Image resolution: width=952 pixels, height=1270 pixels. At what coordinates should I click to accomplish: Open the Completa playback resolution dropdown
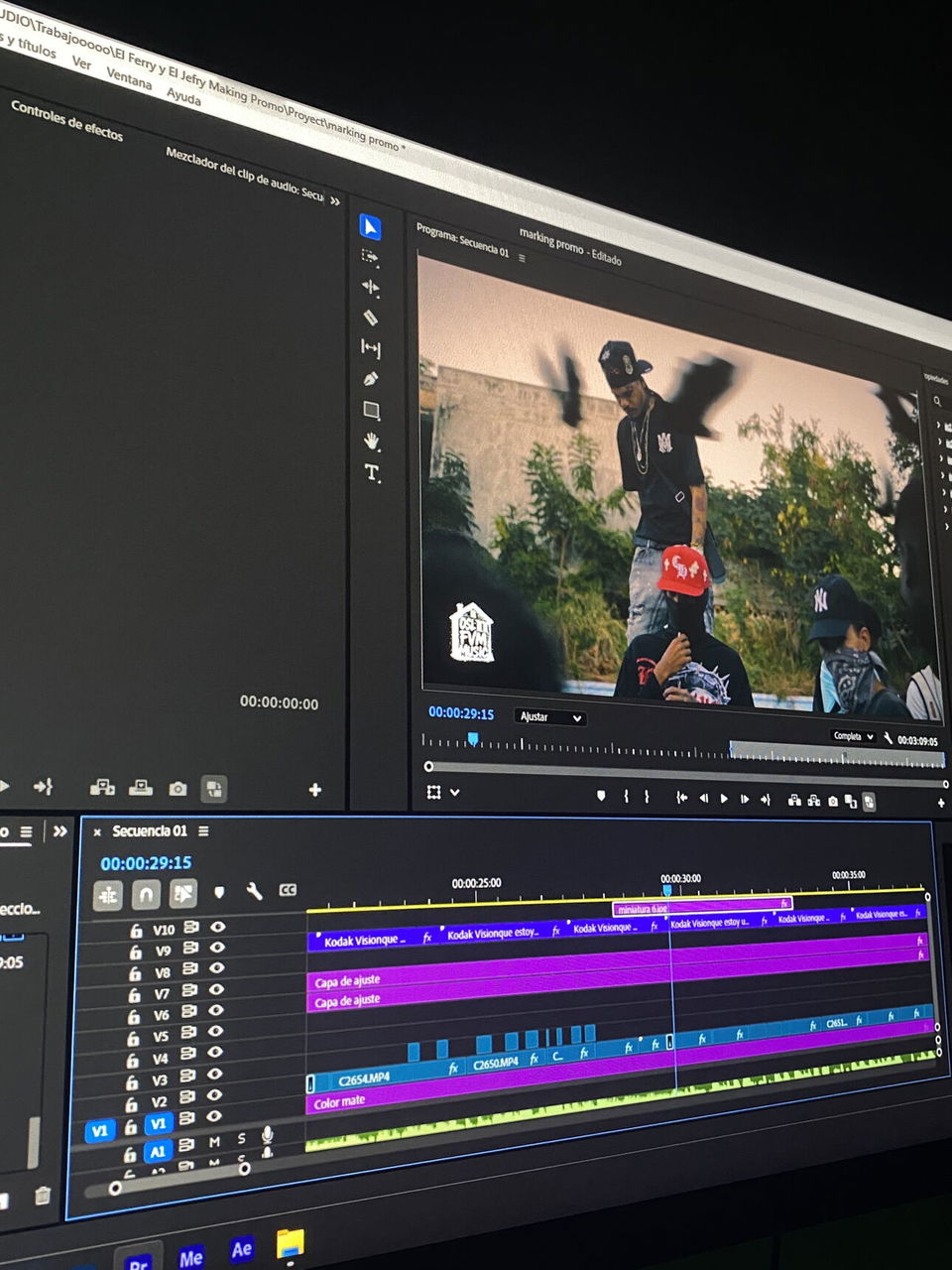click(x=853, y=736)
